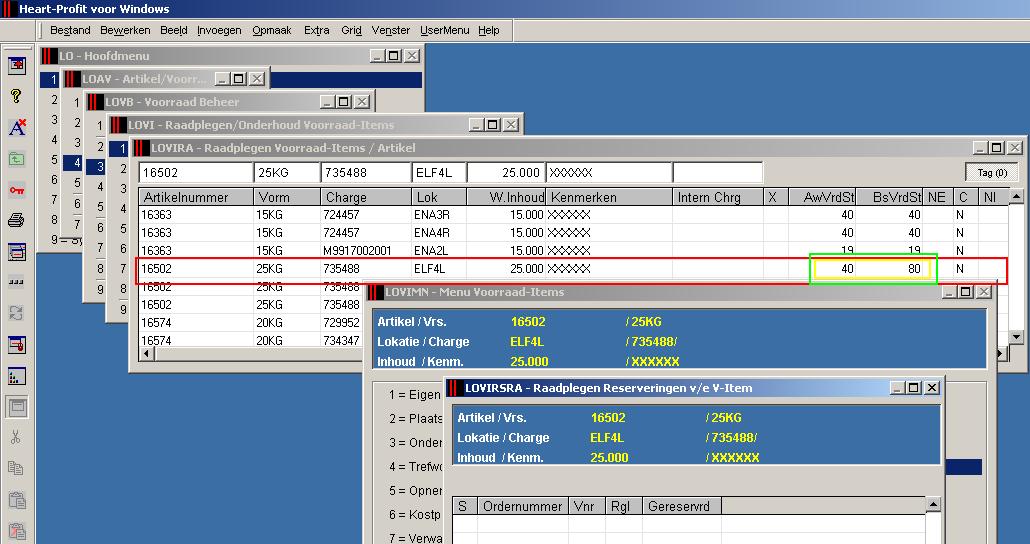Open the Extra menu
This screenshot has width=1030, height=544.
click(317, 30)
